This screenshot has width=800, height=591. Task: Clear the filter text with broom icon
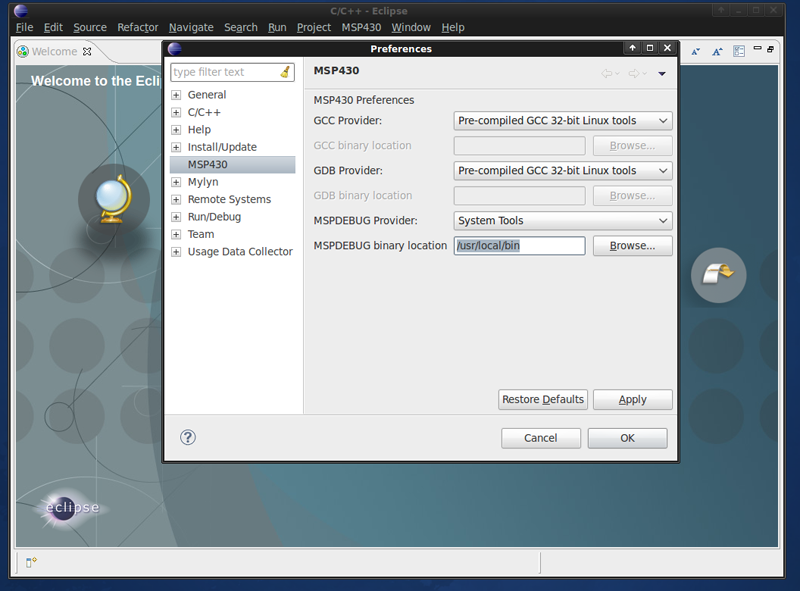pos(285,72)
